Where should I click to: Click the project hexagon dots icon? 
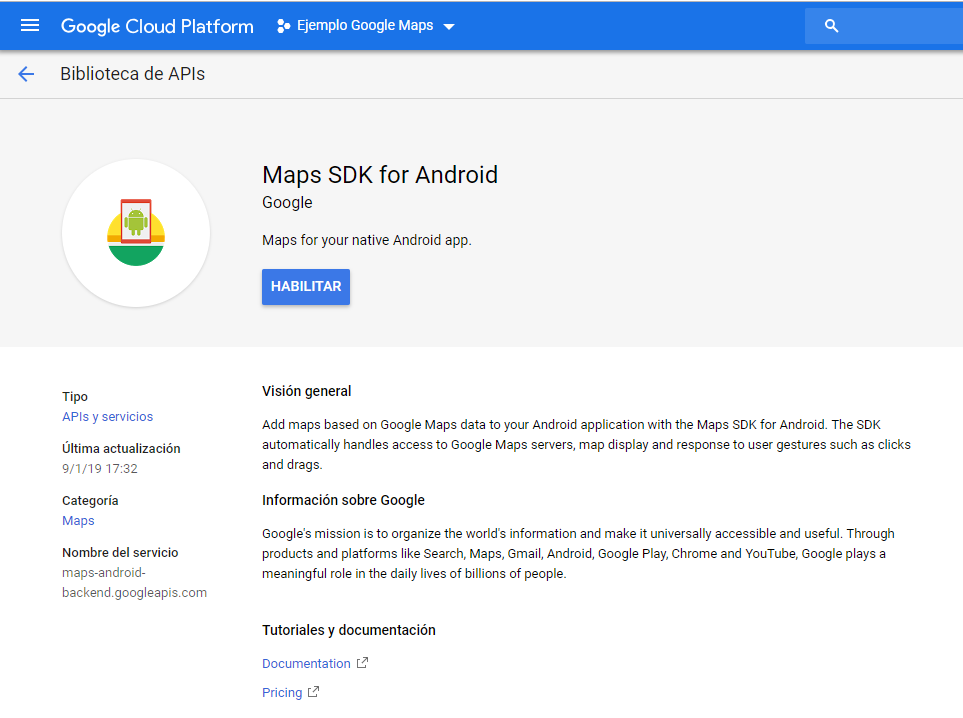pos(284,26)
